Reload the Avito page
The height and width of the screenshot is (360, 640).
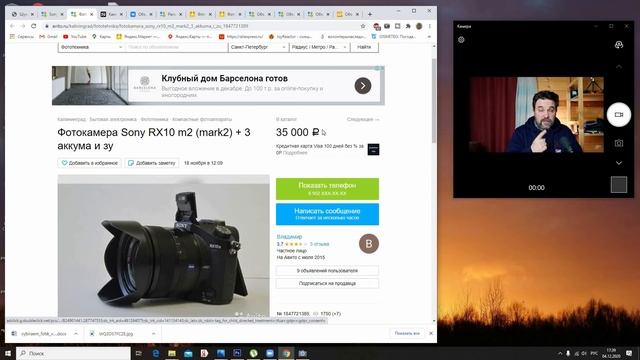[x=33, y=26]
